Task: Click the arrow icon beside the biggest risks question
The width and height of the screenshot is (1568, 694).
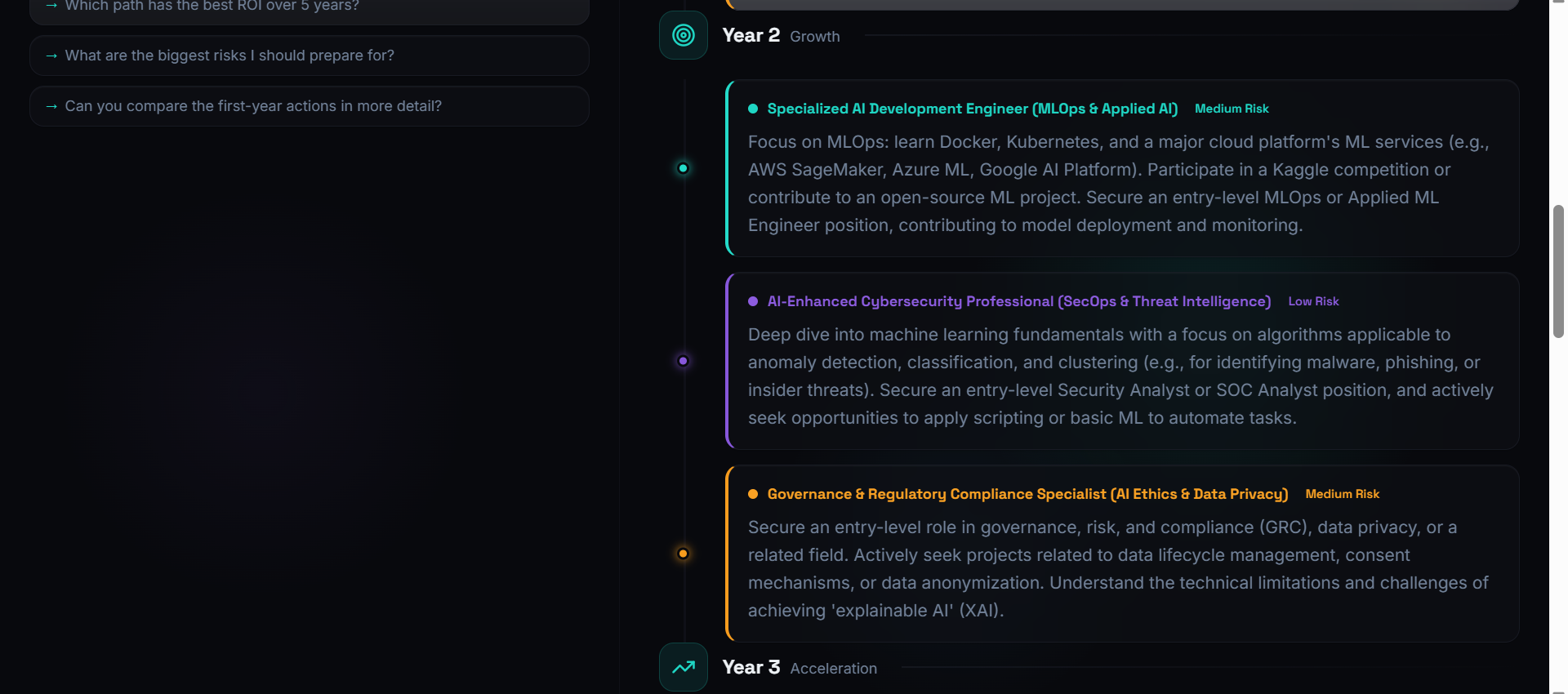Action: click(x=51, y=56)
